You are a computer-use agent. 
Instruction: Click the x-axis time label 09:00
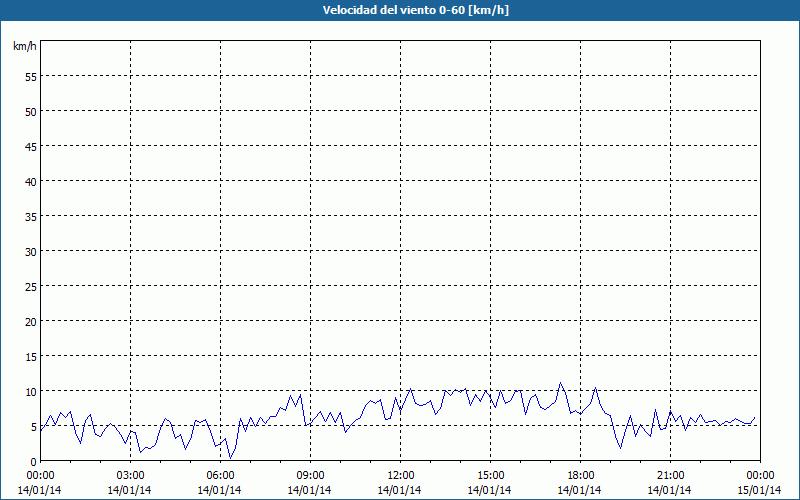310,476
